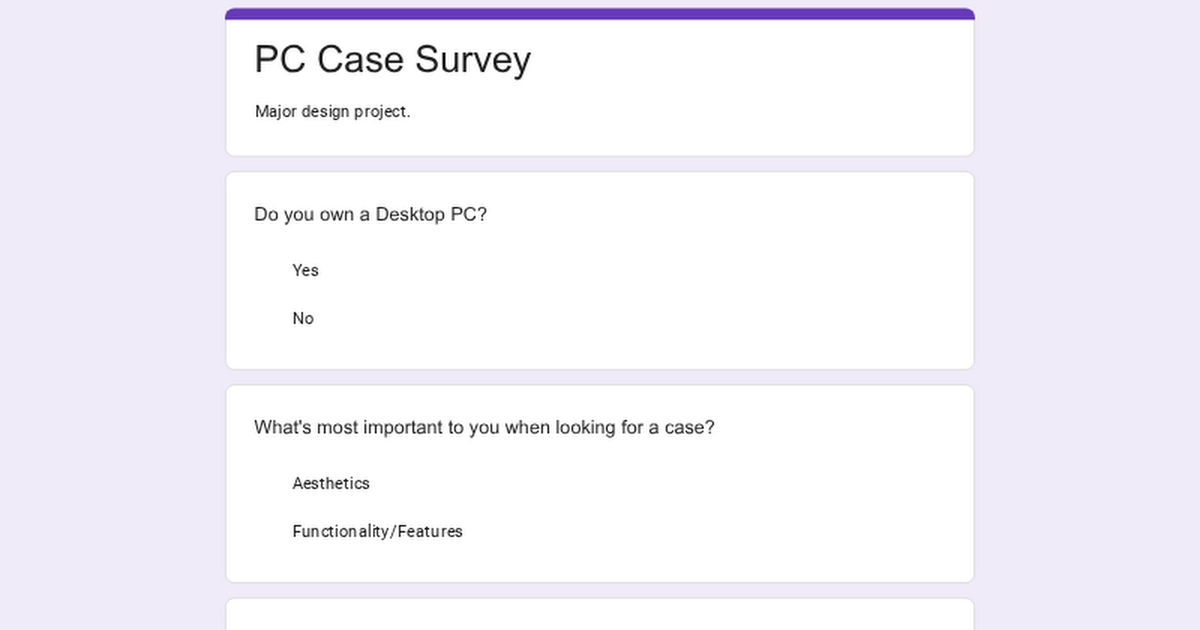Pick "Aesthetics" as most important
This screenshot has width=1200, height=630.
[331, 483]
